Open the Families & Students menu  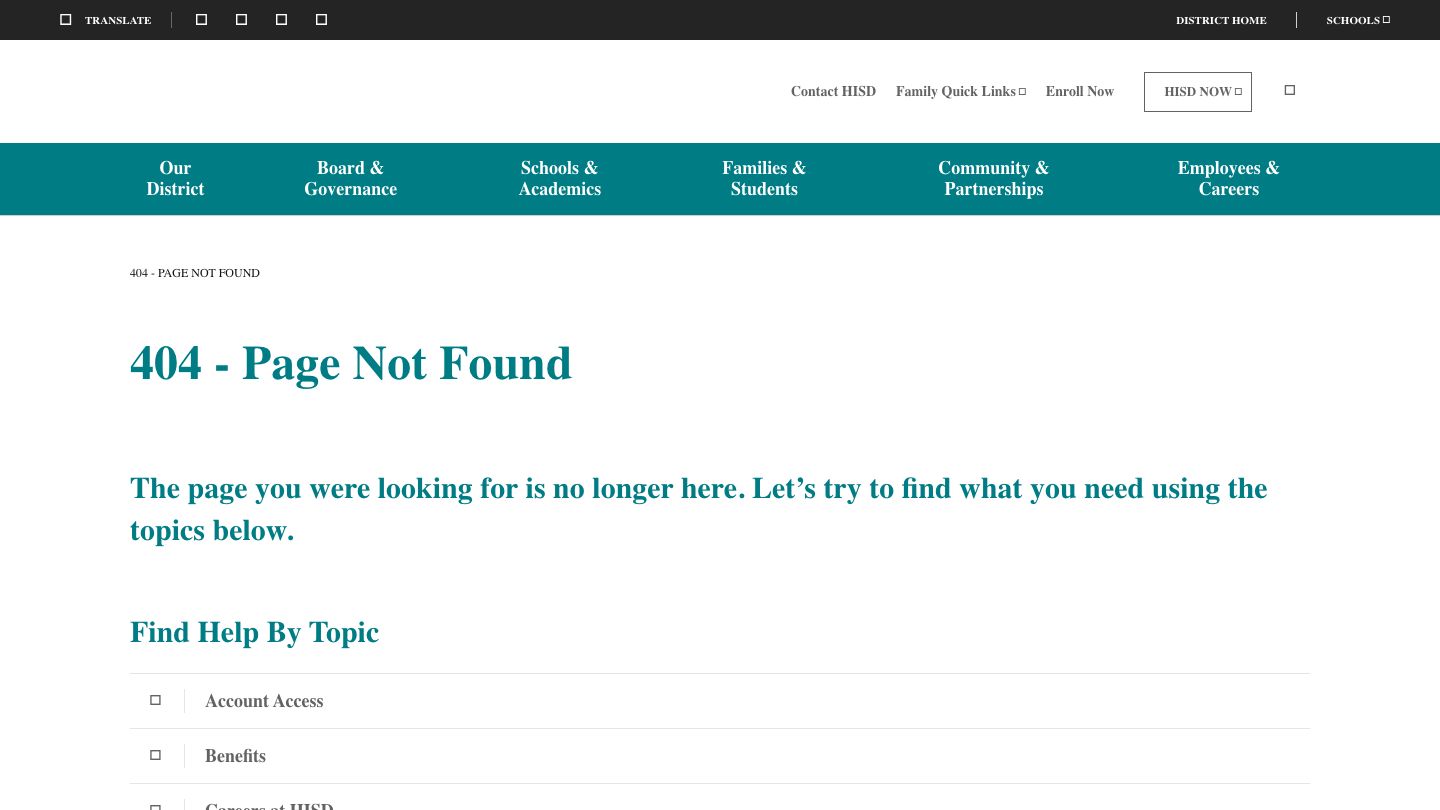pyautogui.click(x=764, y=179)
